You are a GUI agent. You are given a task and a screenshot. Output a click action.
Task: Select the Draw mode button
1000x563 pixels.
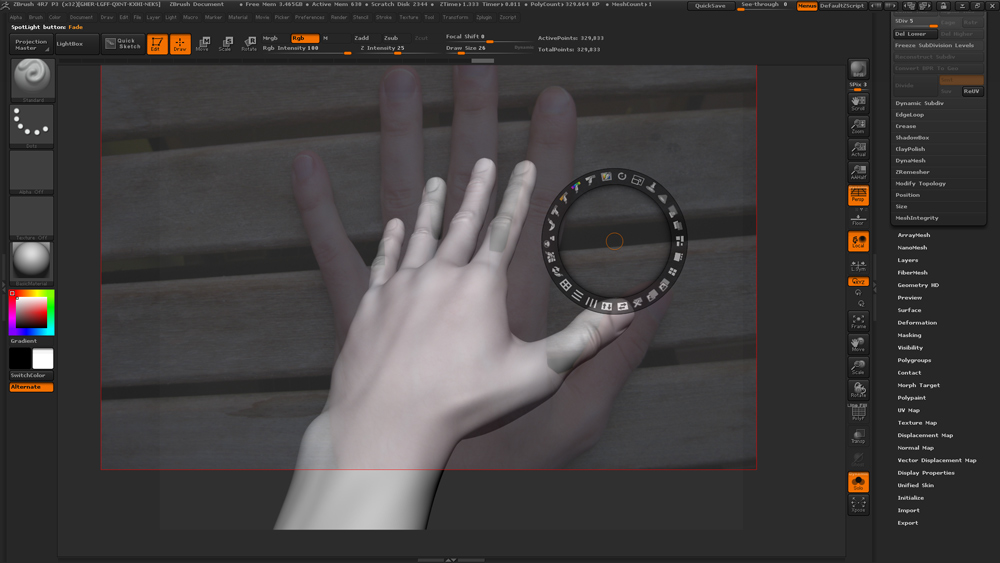(180, 44)
